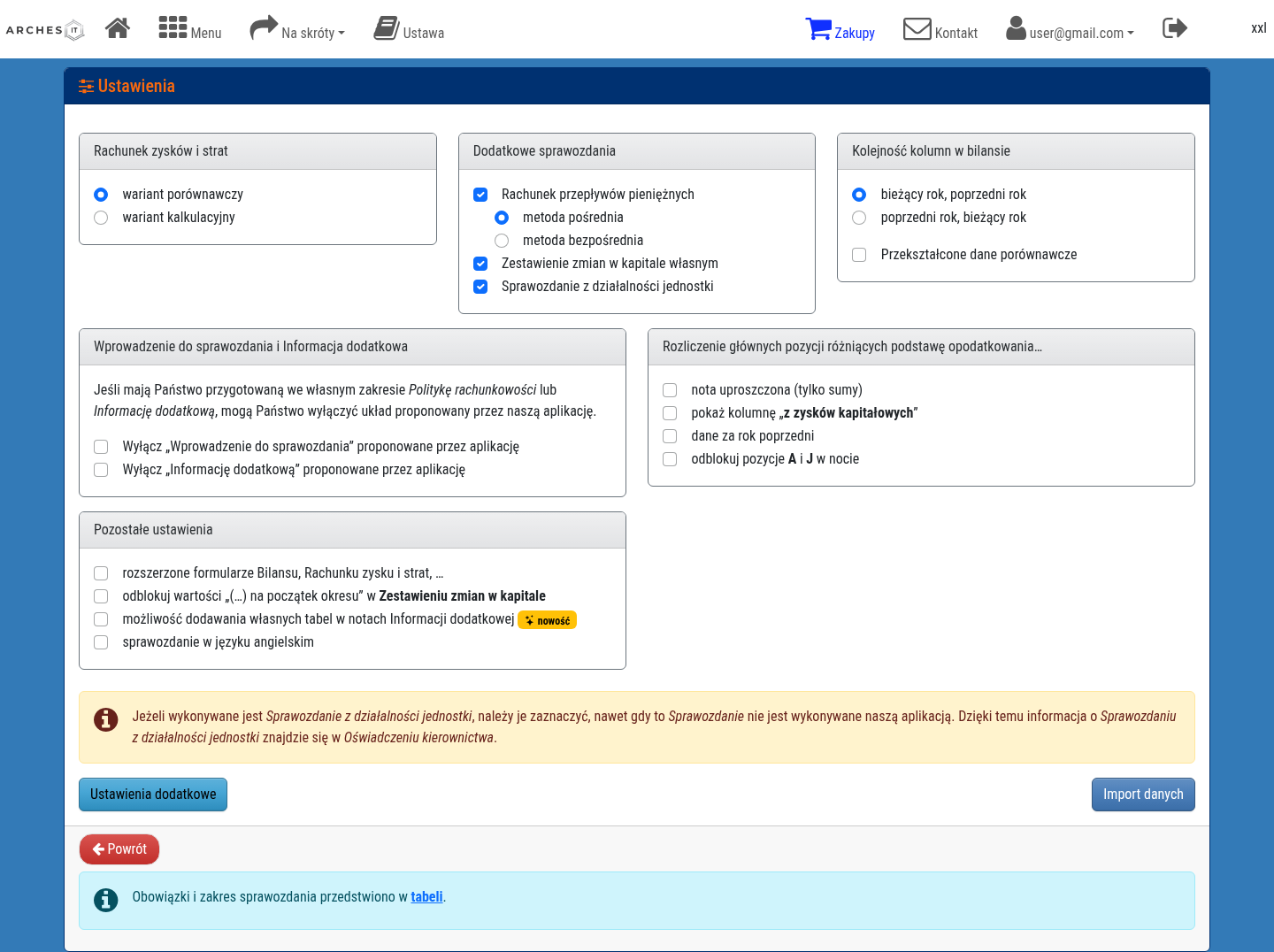The width and height of the screenshot is (1274, 952).
Task: Choose metoda bezpośrednia option
Action: [x=502, y=241]
